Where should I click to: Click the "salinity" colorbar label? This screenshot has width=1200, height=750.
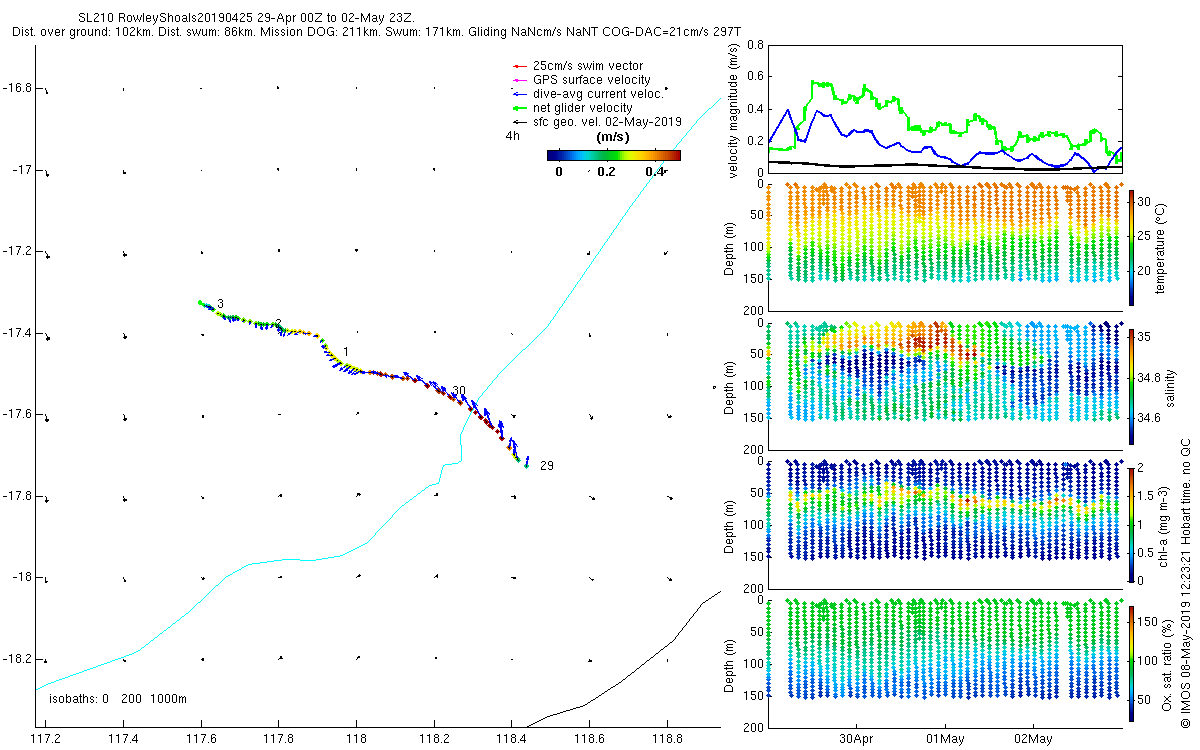pos(1170,387)
